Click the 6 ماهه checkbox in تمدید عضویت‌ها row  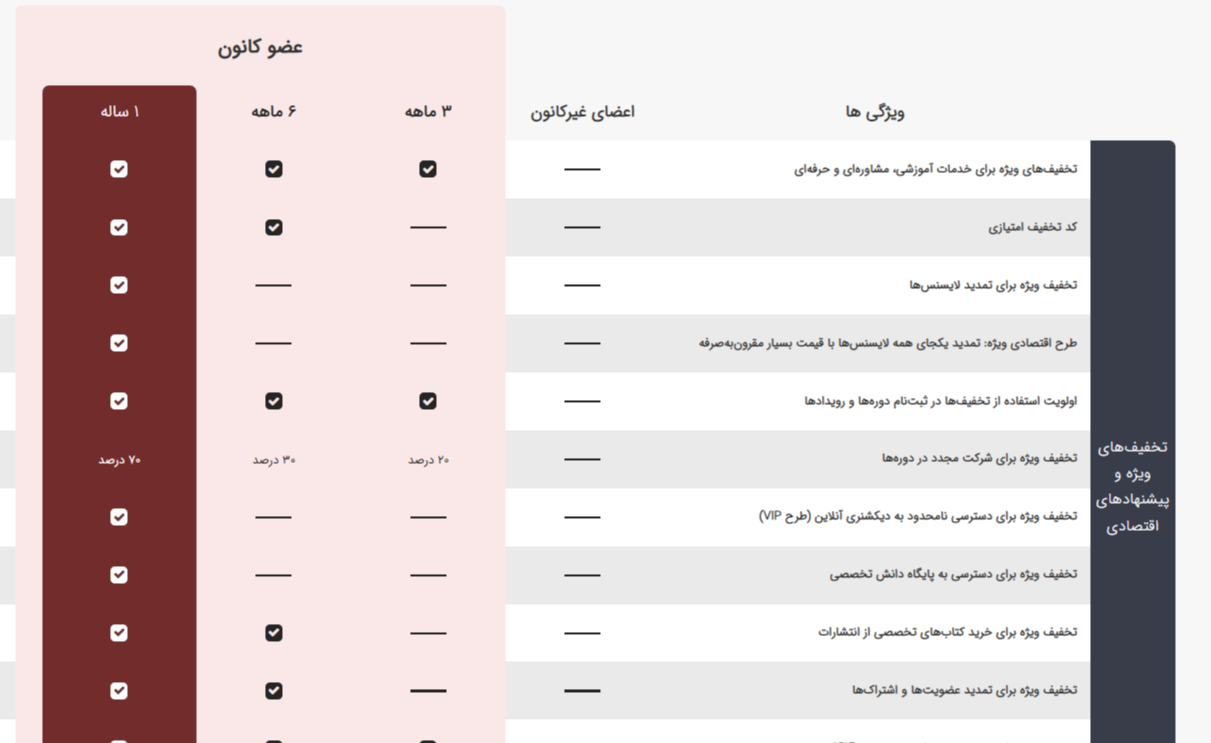click(x=274, y=691)
